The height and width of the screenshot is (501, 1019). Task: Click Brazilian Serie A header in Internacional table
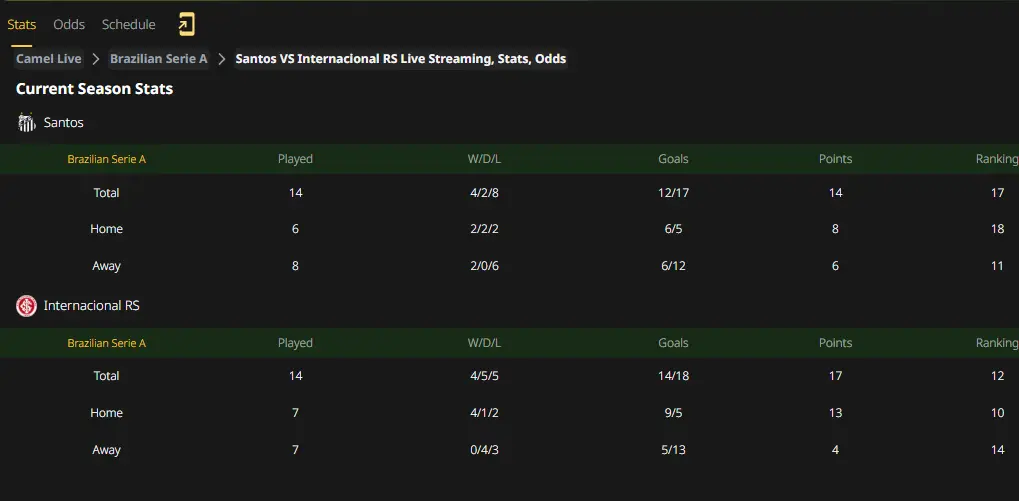click(107, 343)
